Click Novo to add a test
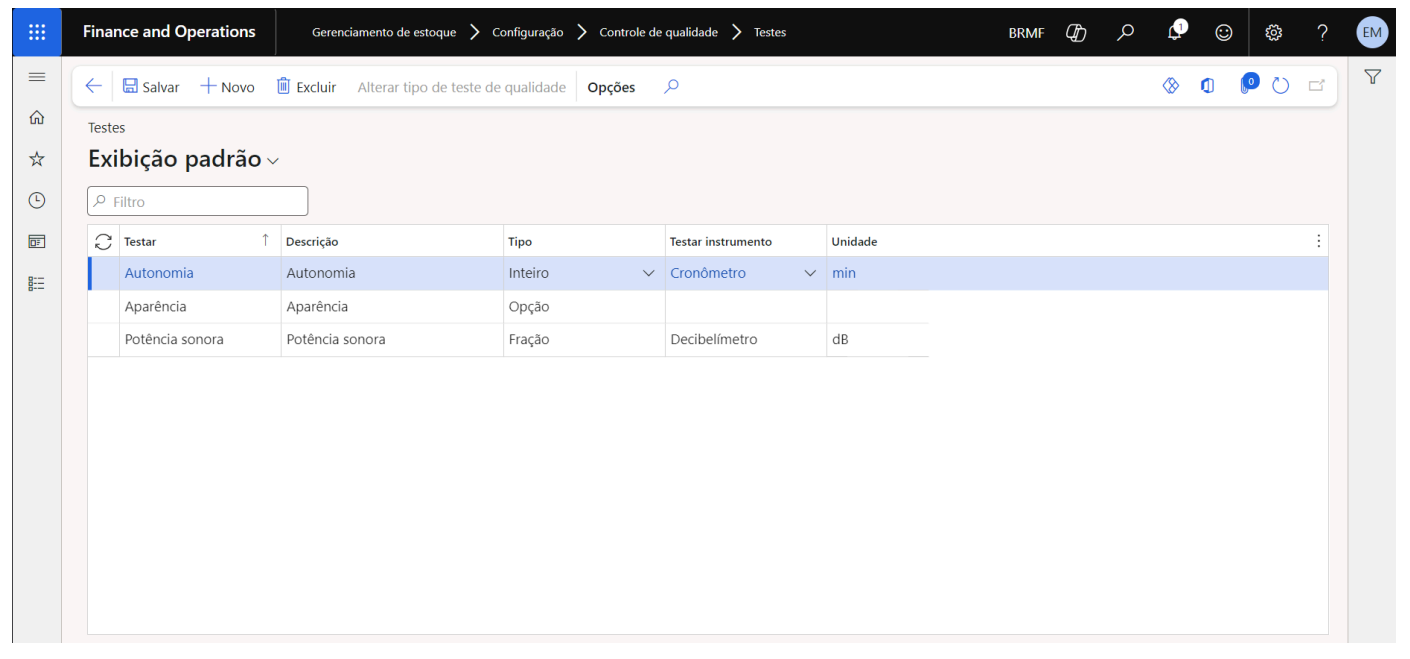The image size is (1410, 659). [x=227, y=87]
